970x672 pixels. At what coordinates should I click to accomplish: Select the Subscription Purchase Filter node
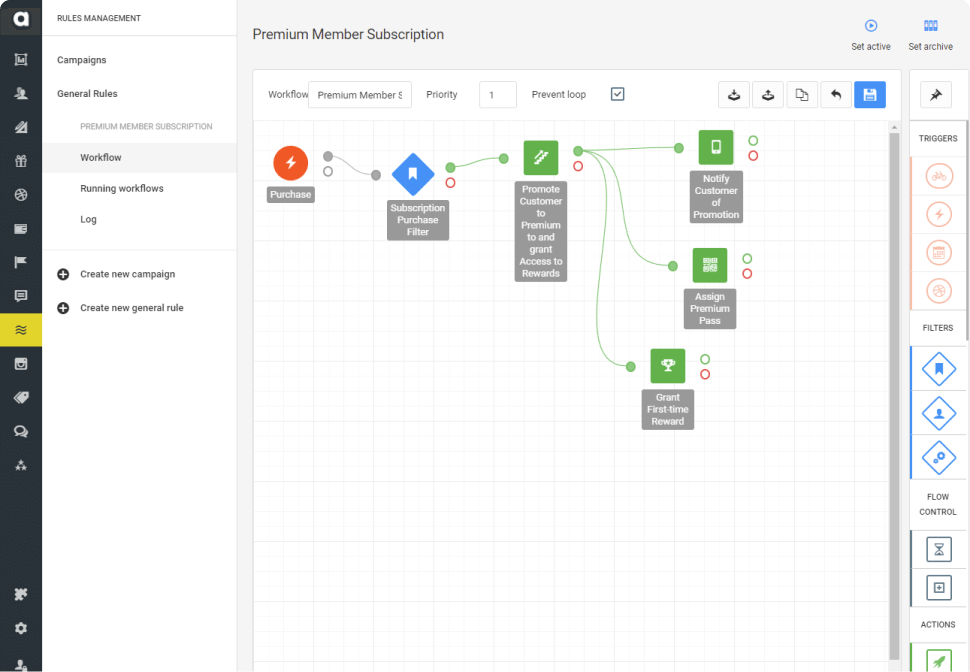pyautogui.click(x=413, y=174)
